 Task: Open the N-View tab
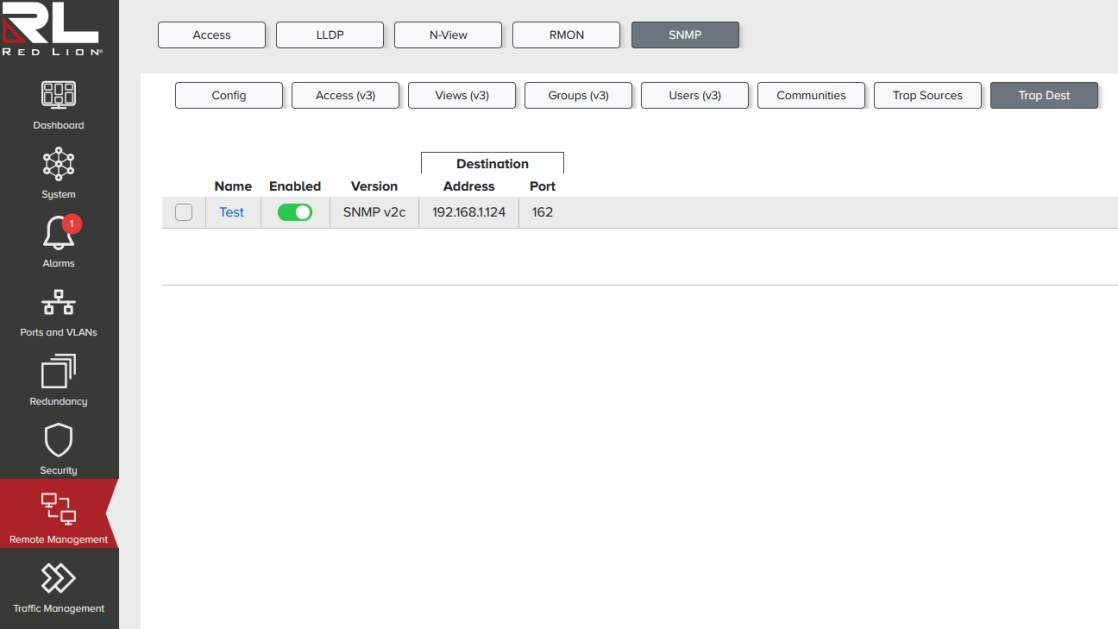(447, 34)
